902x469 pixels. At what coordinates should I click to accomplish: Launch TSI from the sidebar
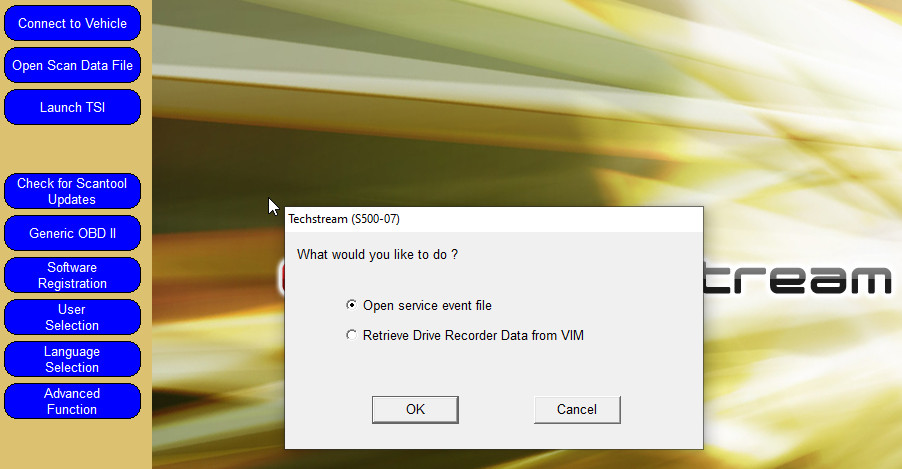click(x=72, y=108)
